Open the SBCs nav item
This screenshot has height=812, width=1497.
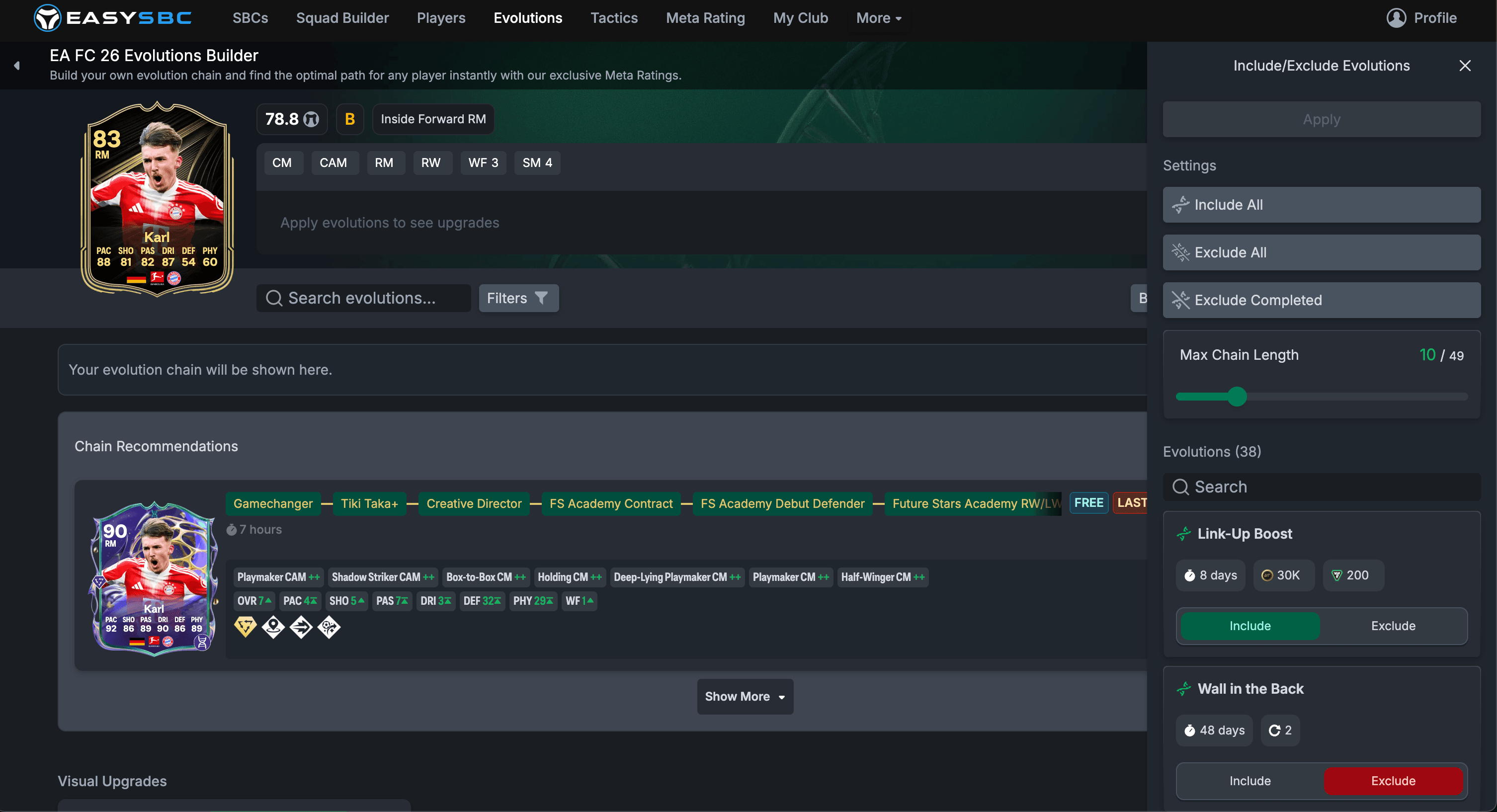coord(250,18)
